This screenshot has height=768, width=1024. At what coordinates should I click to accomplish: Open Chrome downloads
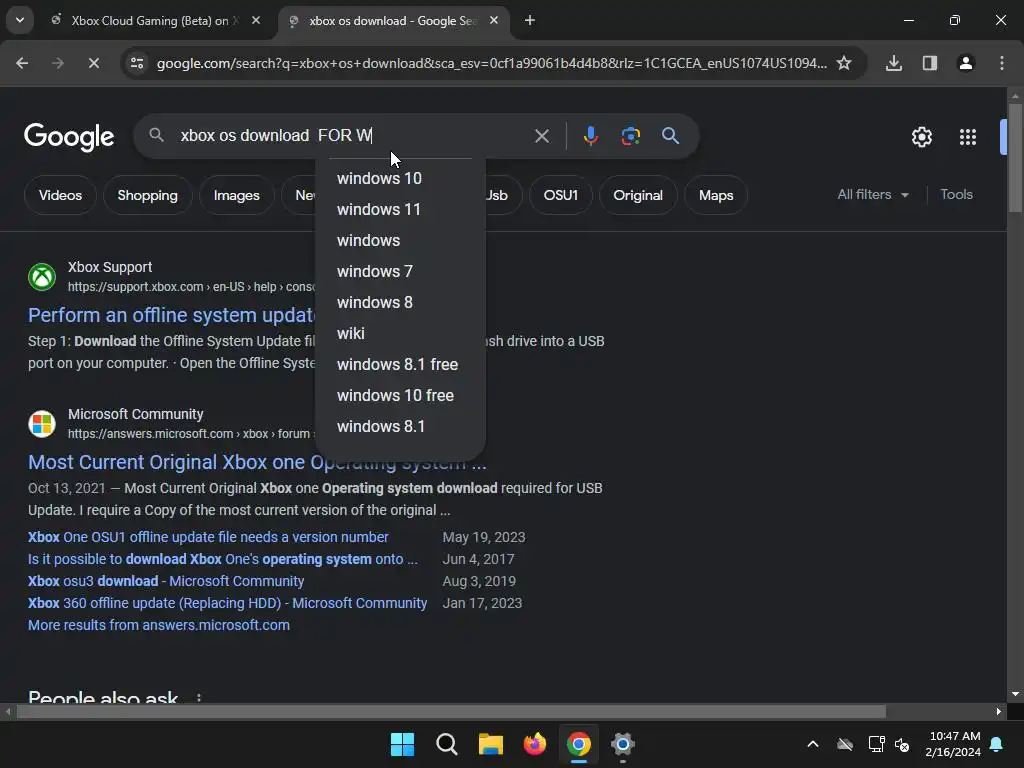(893, 63)
